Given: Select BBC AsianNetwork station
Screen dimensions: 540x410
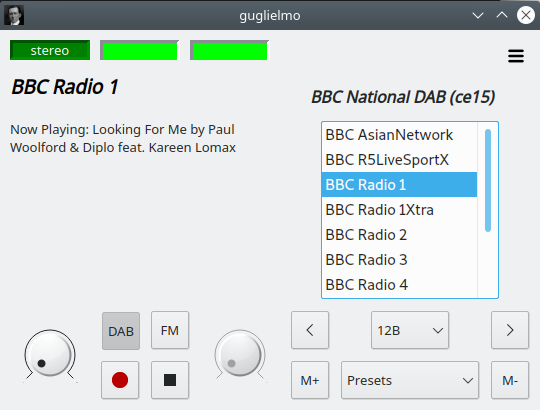Looking at the screenshot, I should [399, 135].
